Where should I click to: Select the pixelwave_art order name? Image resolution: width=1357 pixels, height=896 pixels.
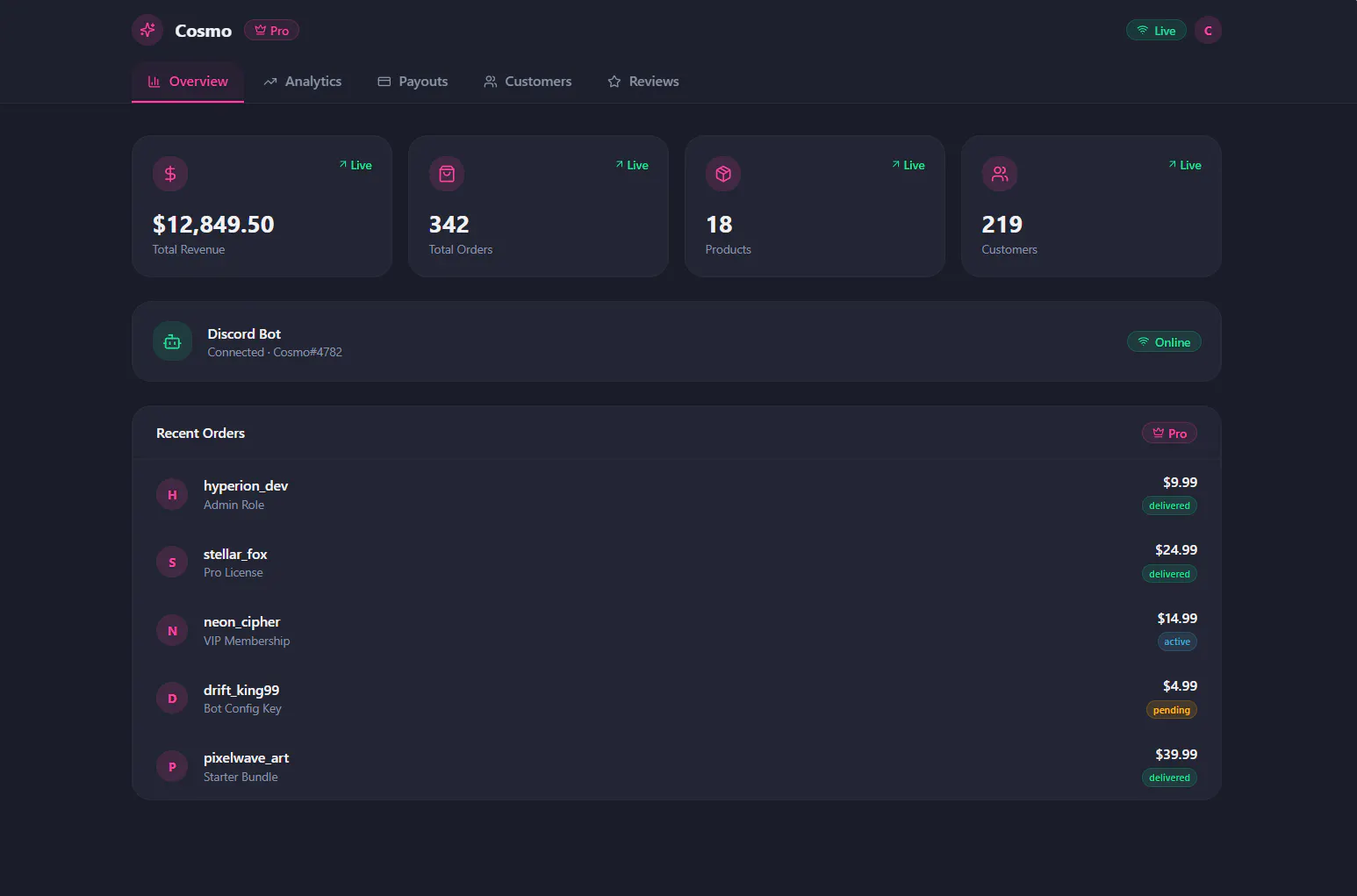tap(246, 758)
